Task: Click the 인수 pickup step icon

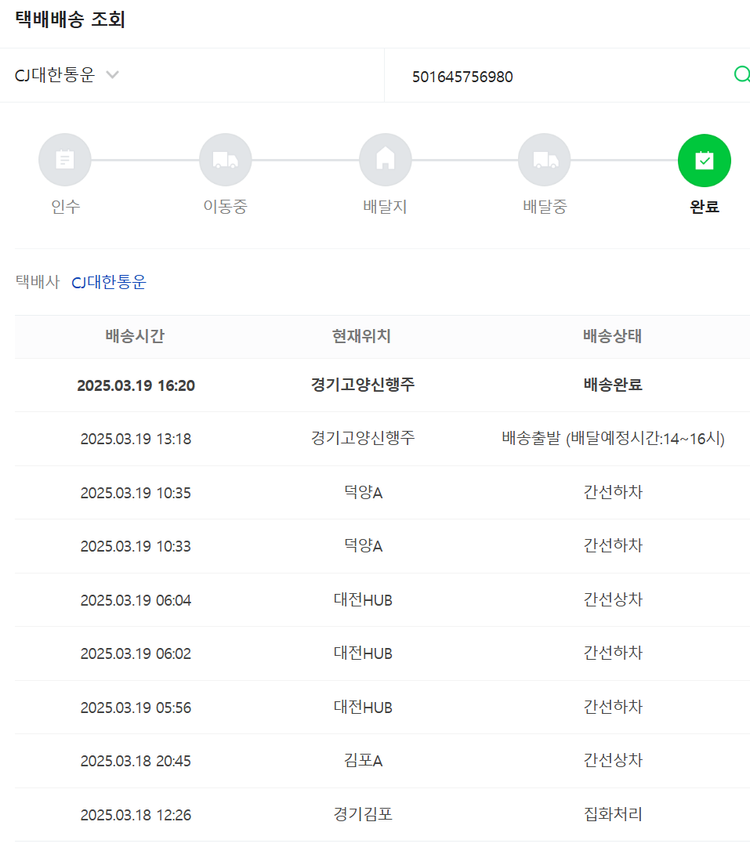Action: point(65,160)
